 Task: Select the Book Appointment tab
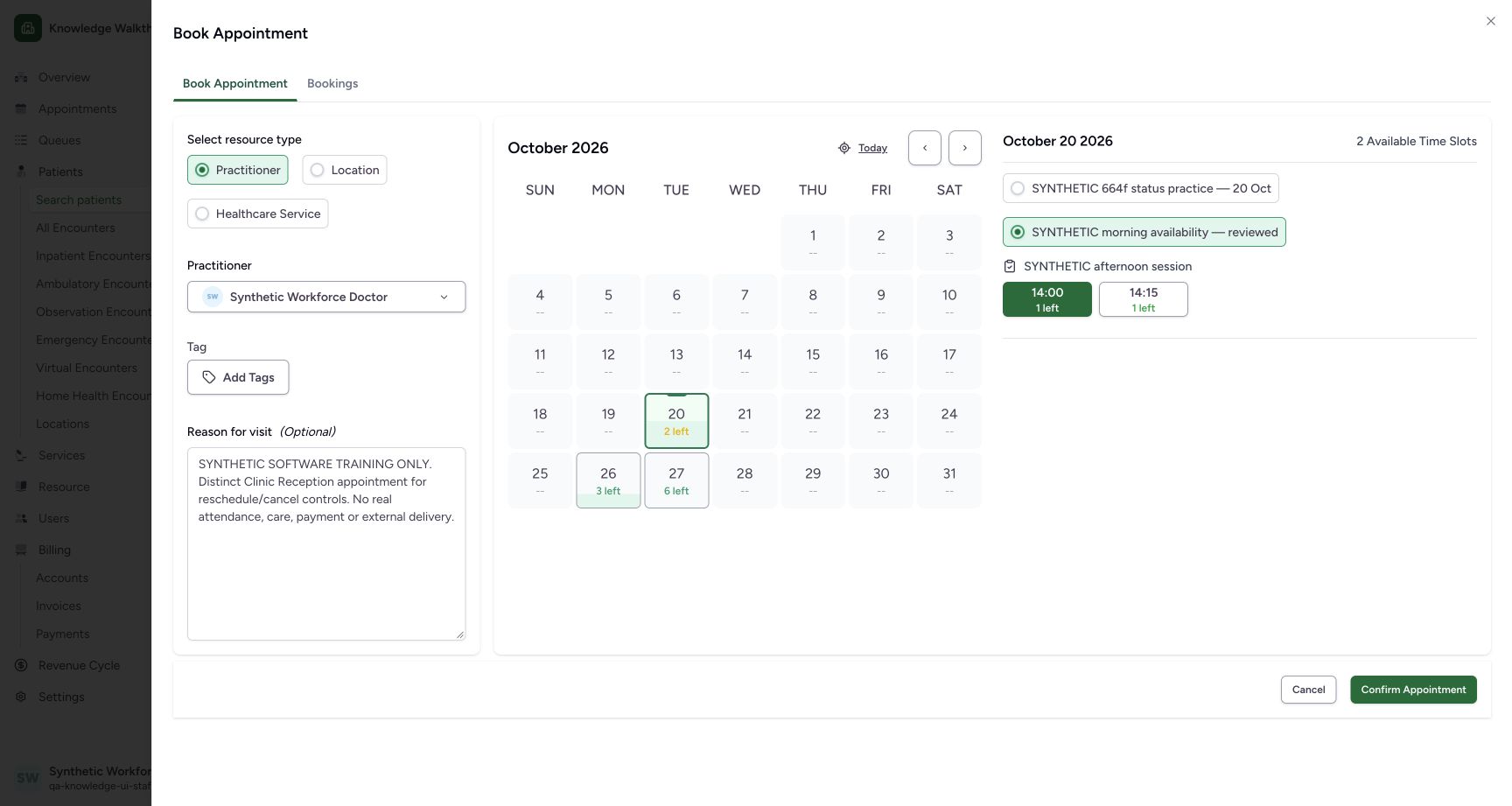(x=235, y=83)
